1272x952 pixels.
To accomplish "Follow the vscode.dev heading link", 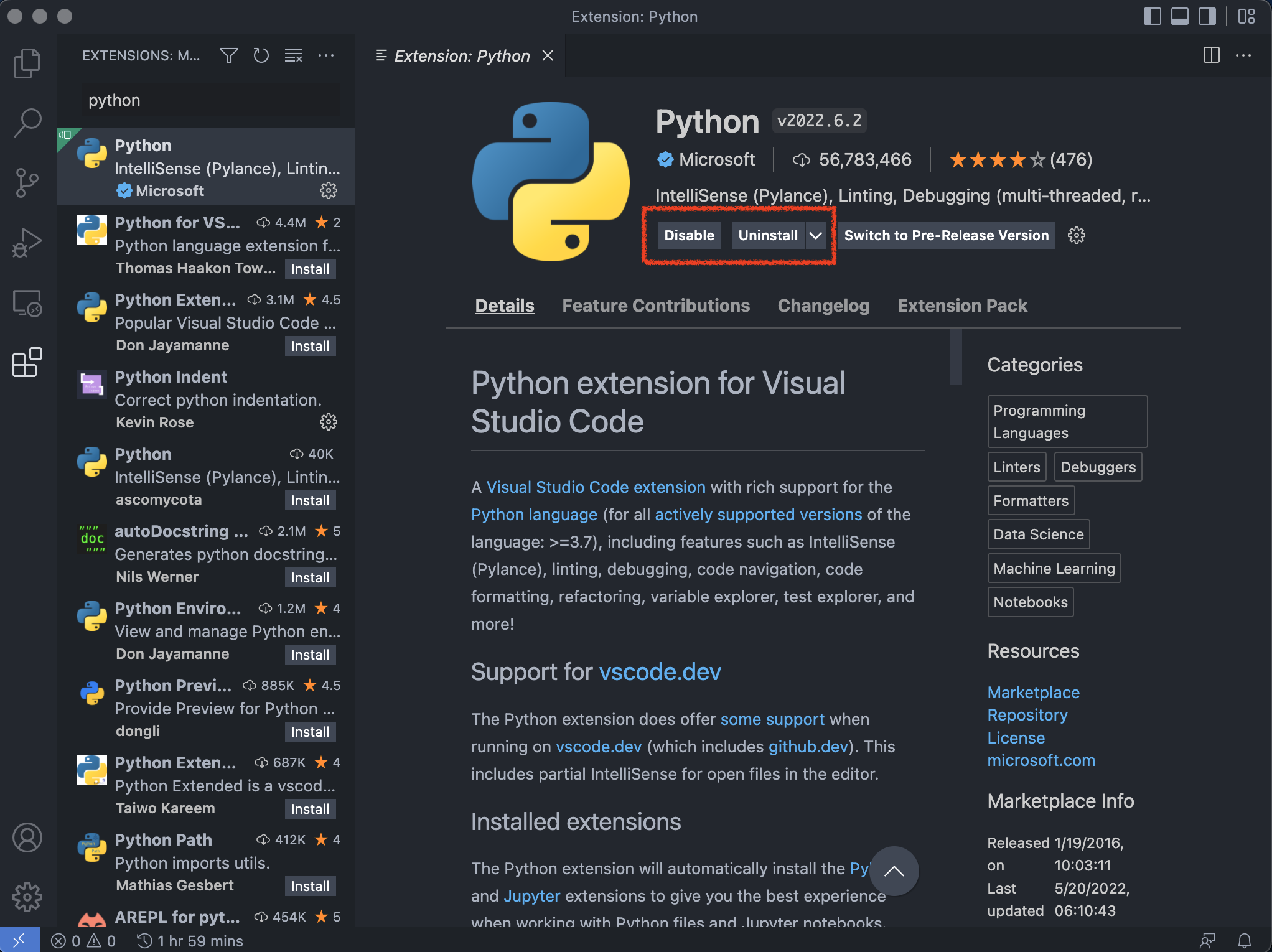I will (x=660, y=672).
